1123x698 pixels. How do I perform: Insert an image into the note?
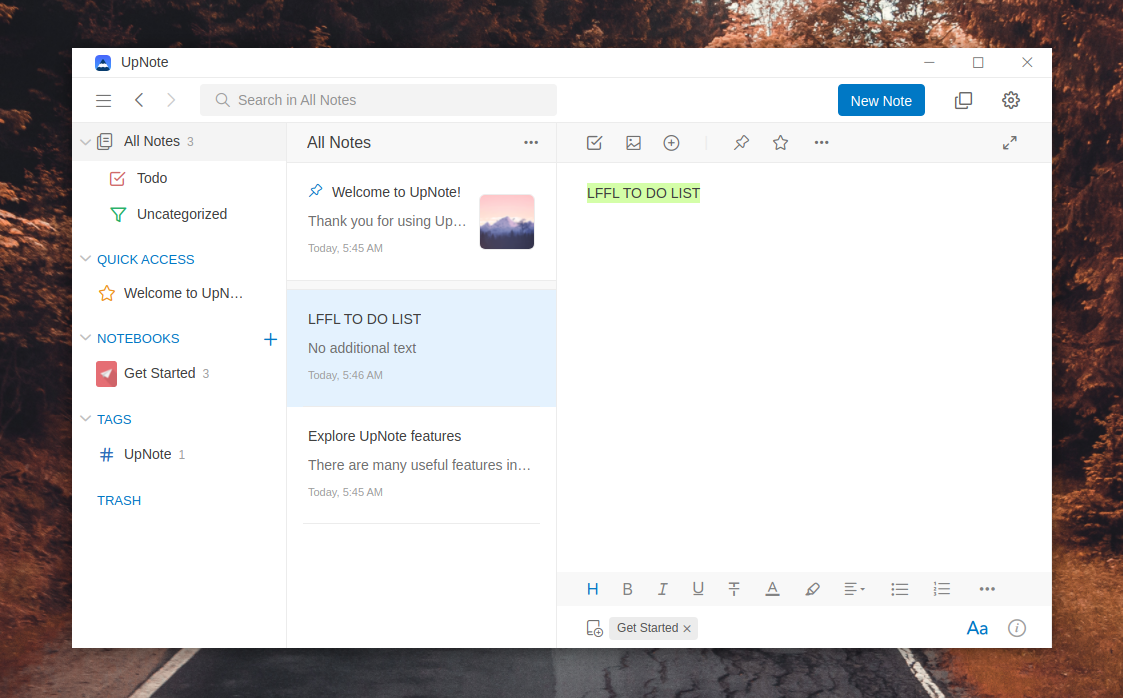tap(633, 142)
